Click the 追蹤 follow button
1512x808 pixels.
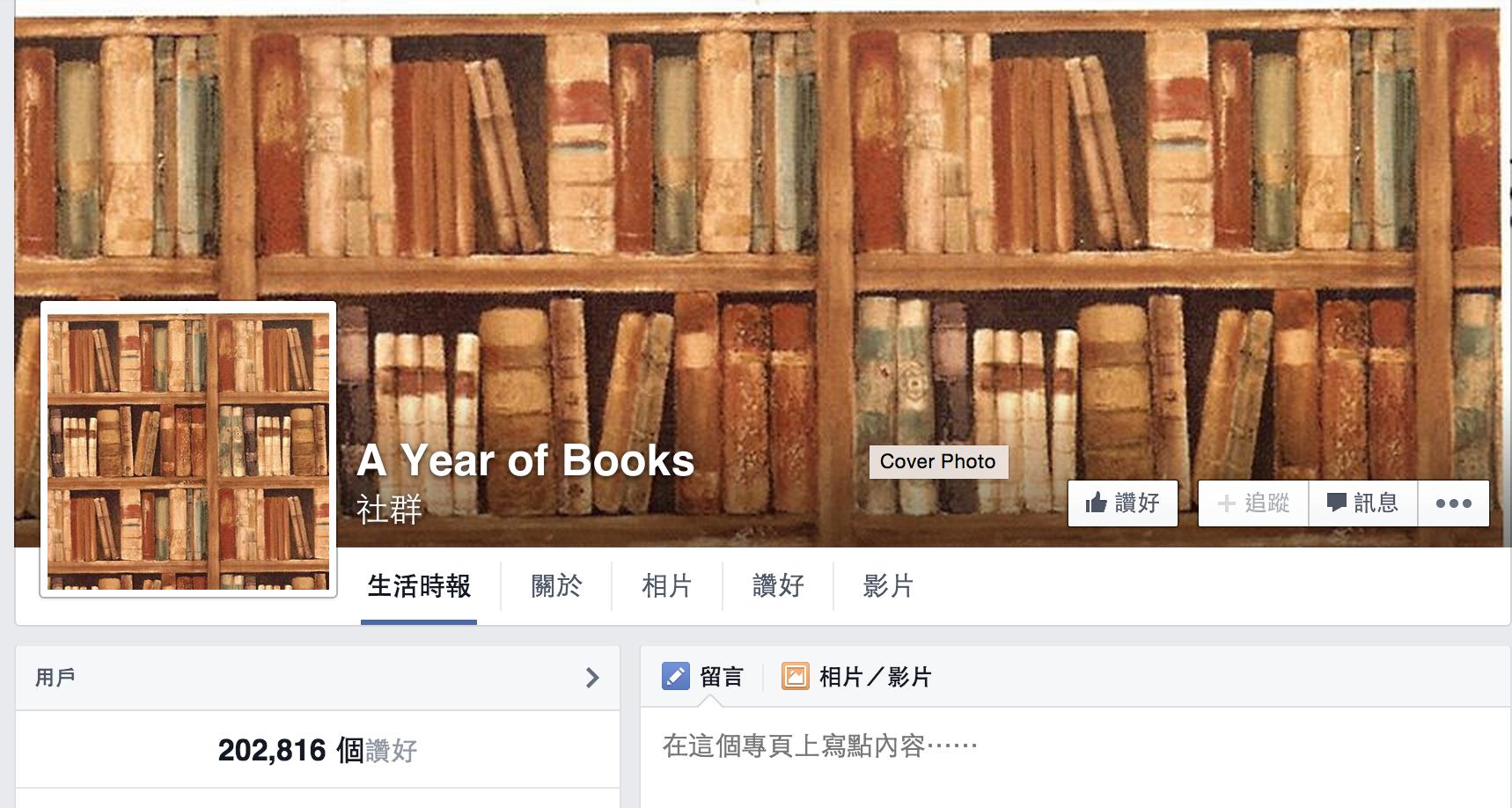point(1253,503)
